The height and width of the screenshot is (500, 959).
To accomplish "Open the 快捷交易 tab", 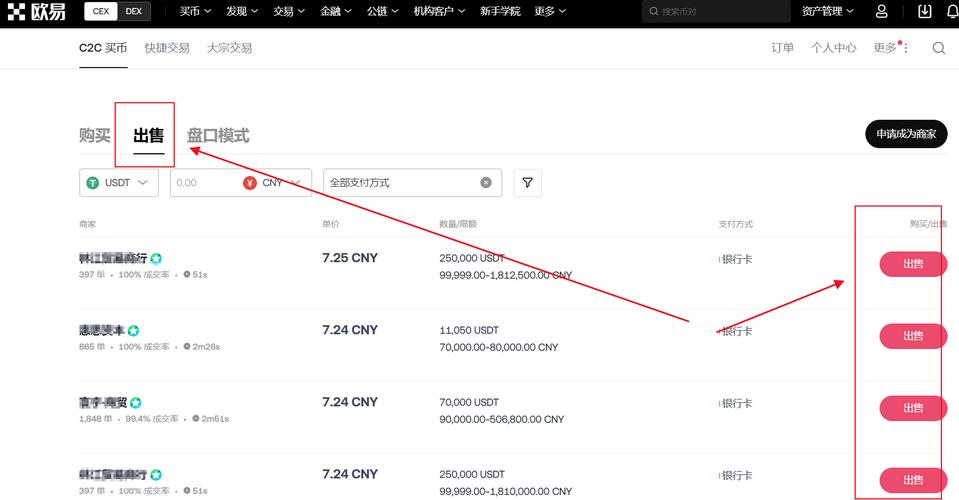I will click(167, 48).
